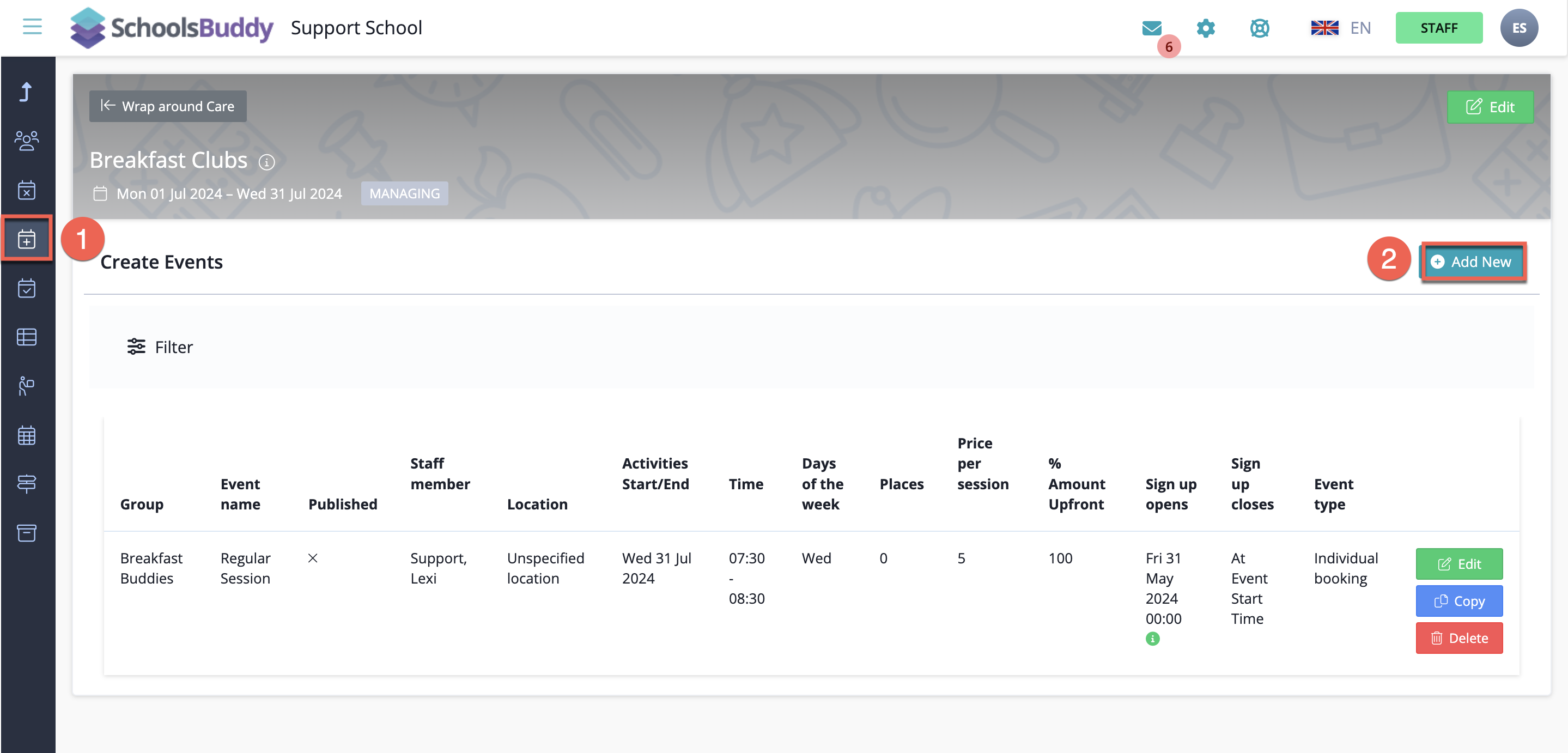
Task: Click the Days of the week header
Action: 823,484
